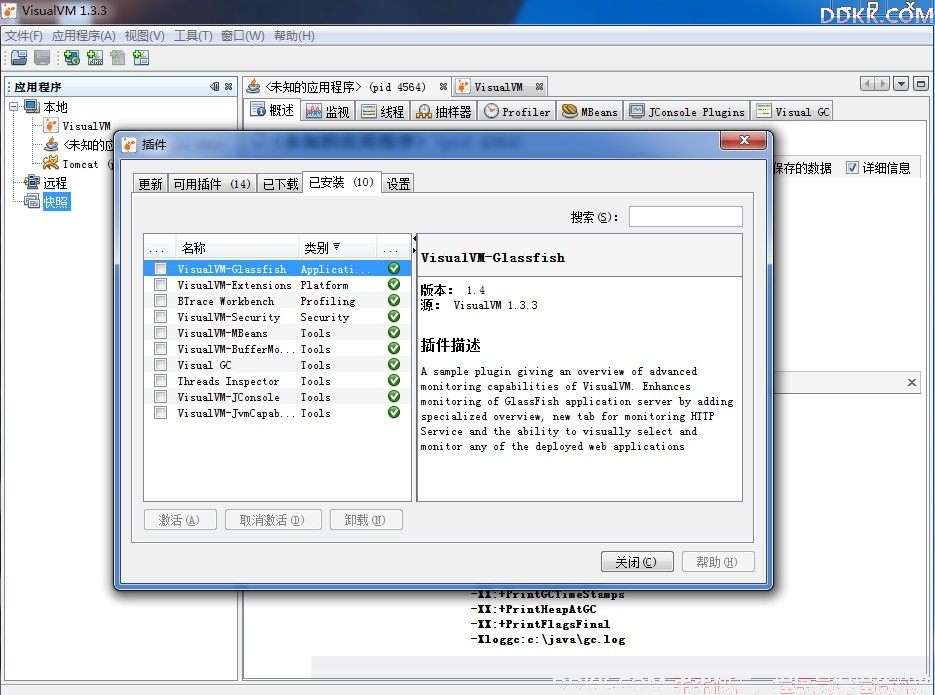Open the 概述 overview tab
This screenshot has height=695, width=935.
[x=272, y=111]
